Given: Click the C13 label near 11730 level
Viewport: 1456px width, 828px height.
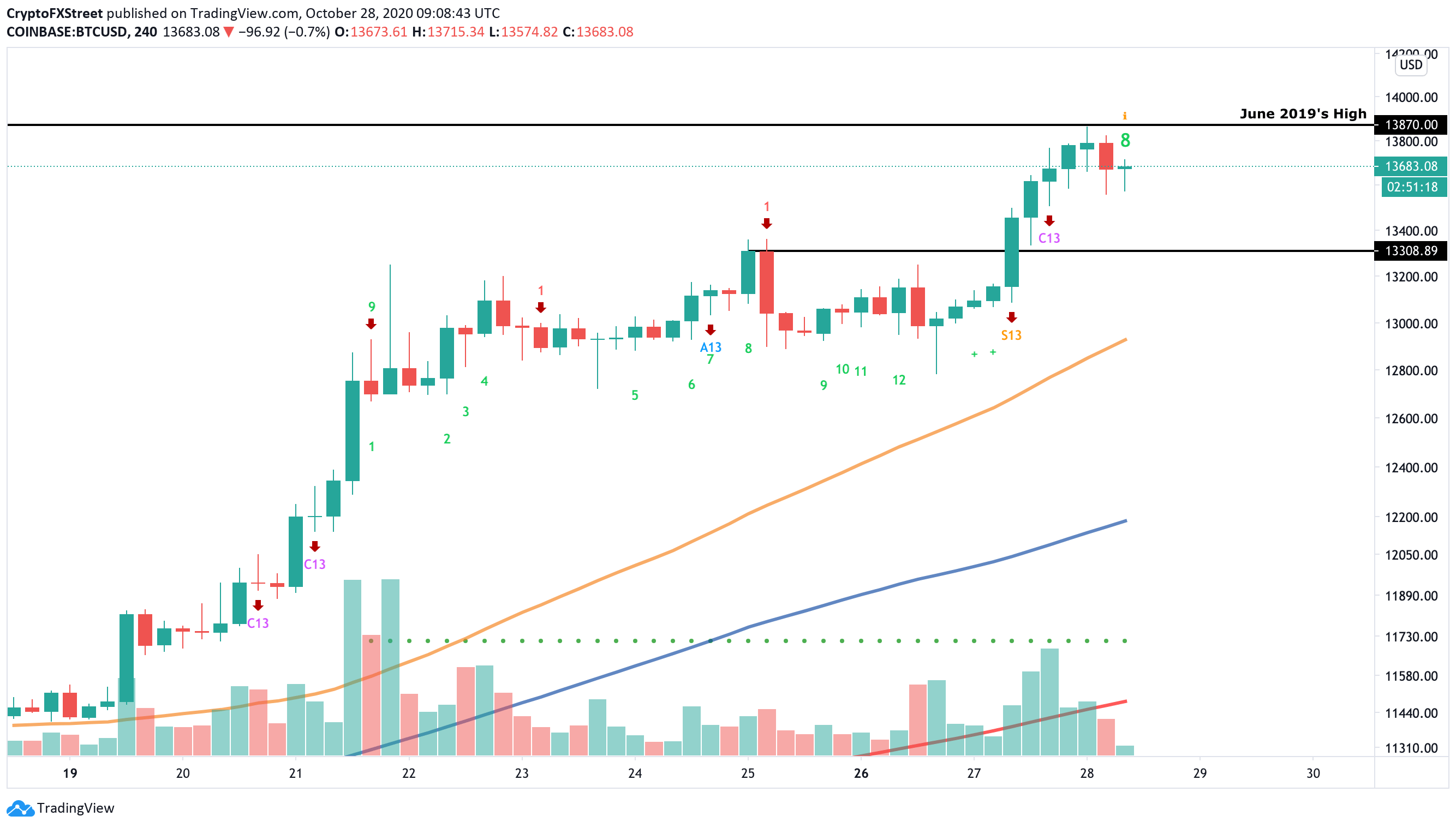Looking at the screenshot, I should tap(258, 623).
